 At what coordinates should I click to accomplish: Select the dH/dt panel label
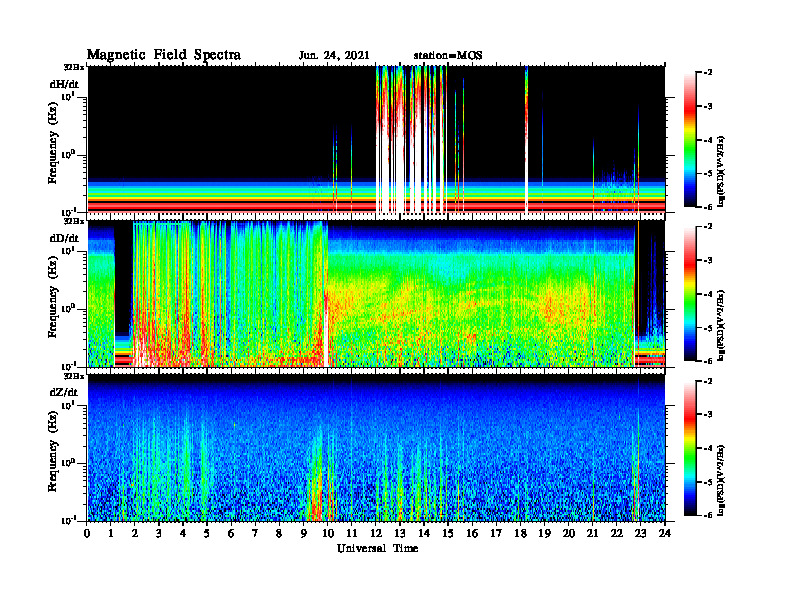pyautogui.click(x=64, y=84)
